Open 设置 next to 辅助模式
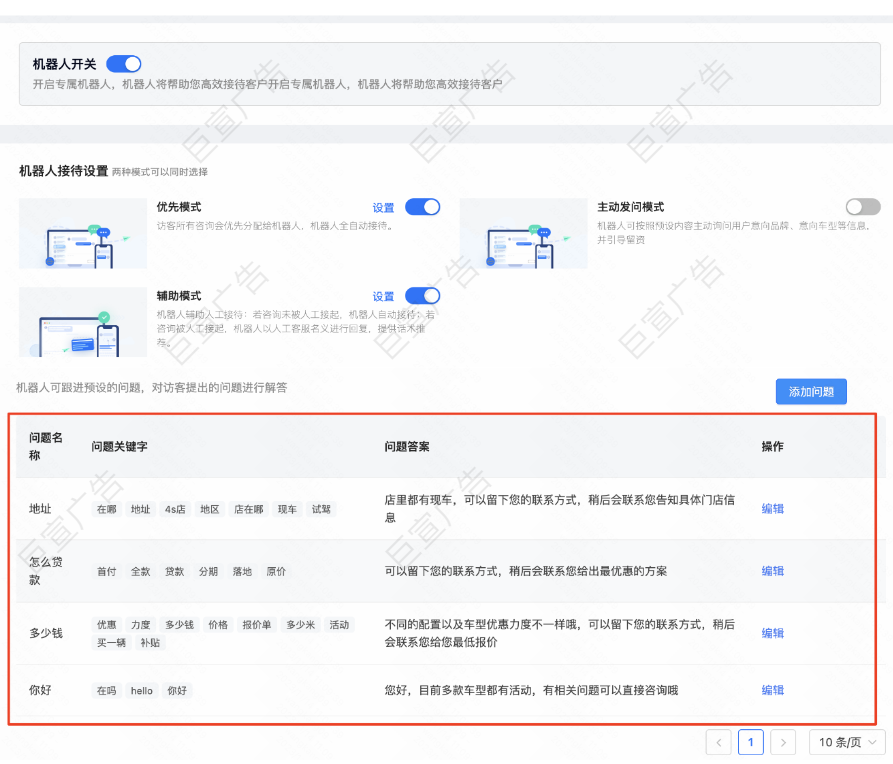Image resolution: width=893 pixels, height=764 pixels. pos(383,296)
